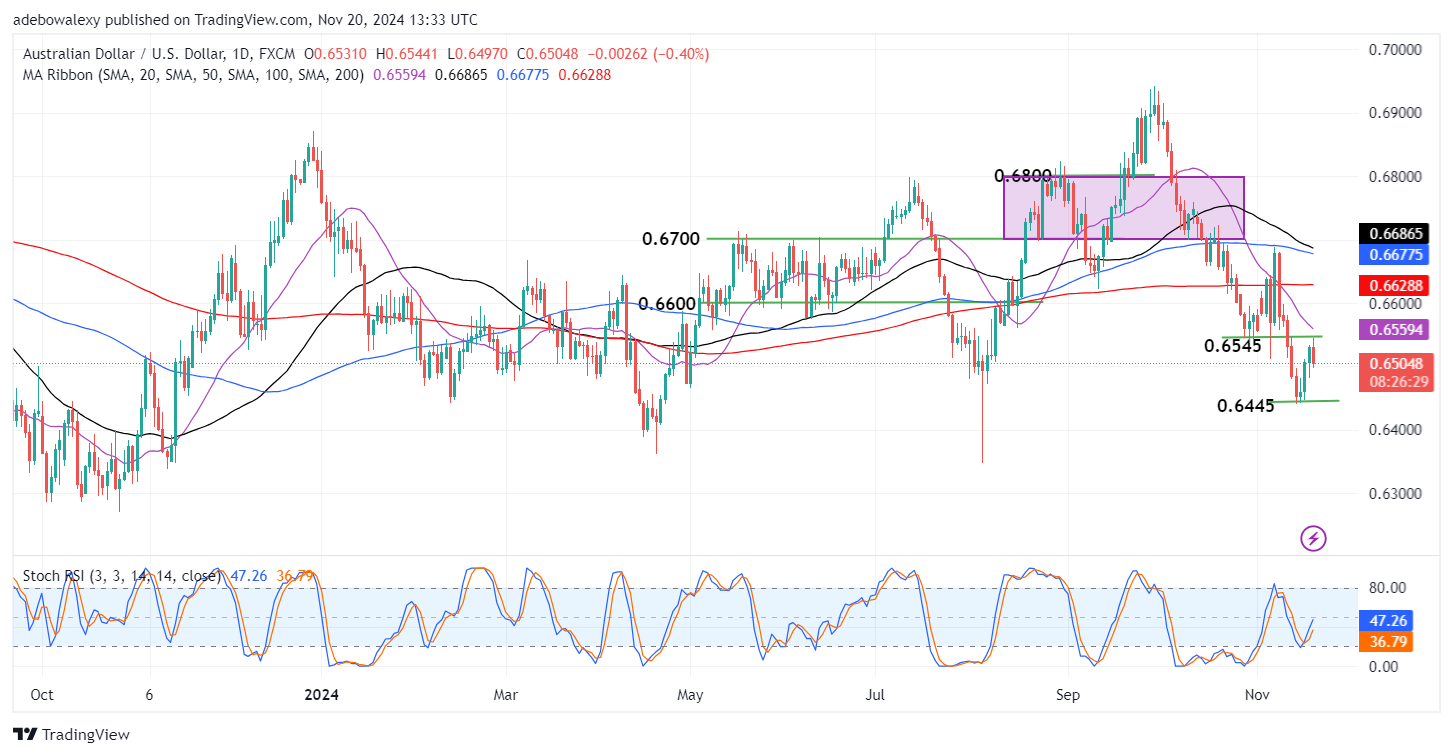This screenshot has width=1453, height=756.
Task: Click the Sep label on the time axis
Action: coord(1069,693)
